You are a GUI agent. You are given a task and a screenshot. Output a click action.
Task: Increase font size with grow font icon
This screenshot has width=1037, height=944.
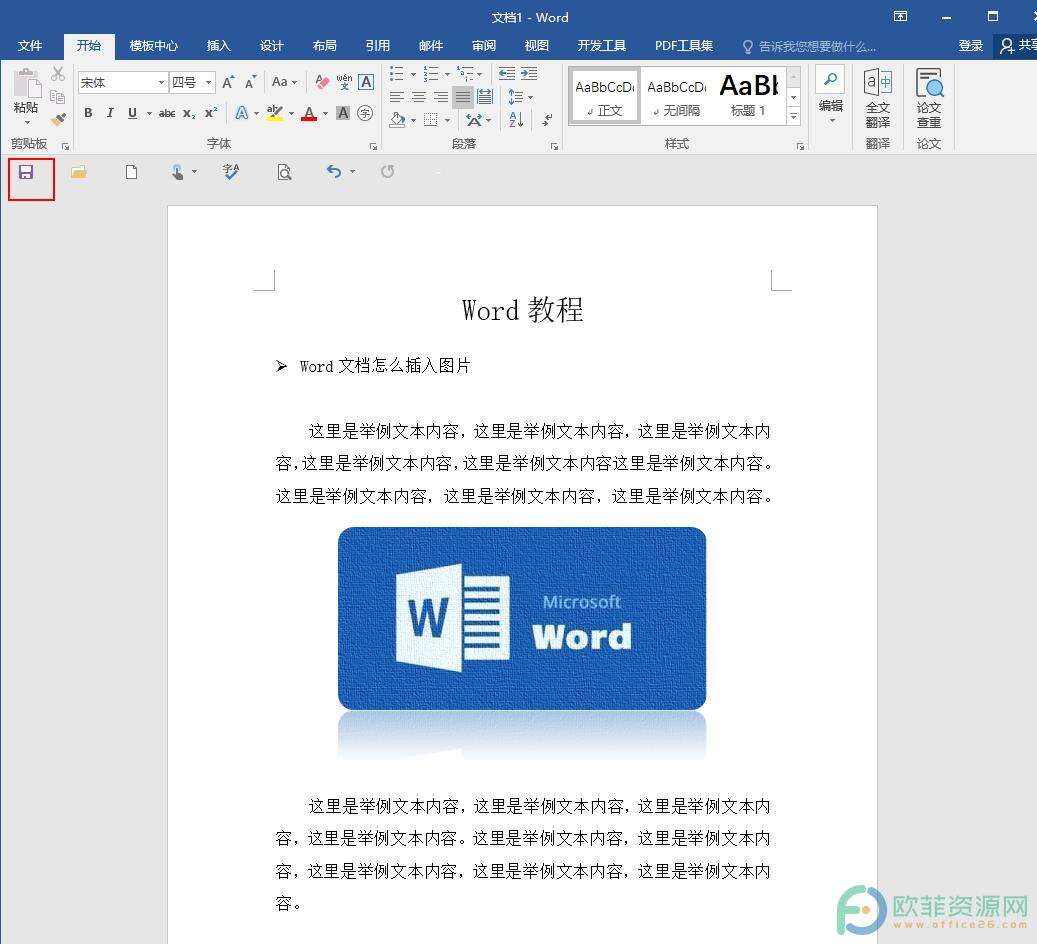click(x=228, y=83)
